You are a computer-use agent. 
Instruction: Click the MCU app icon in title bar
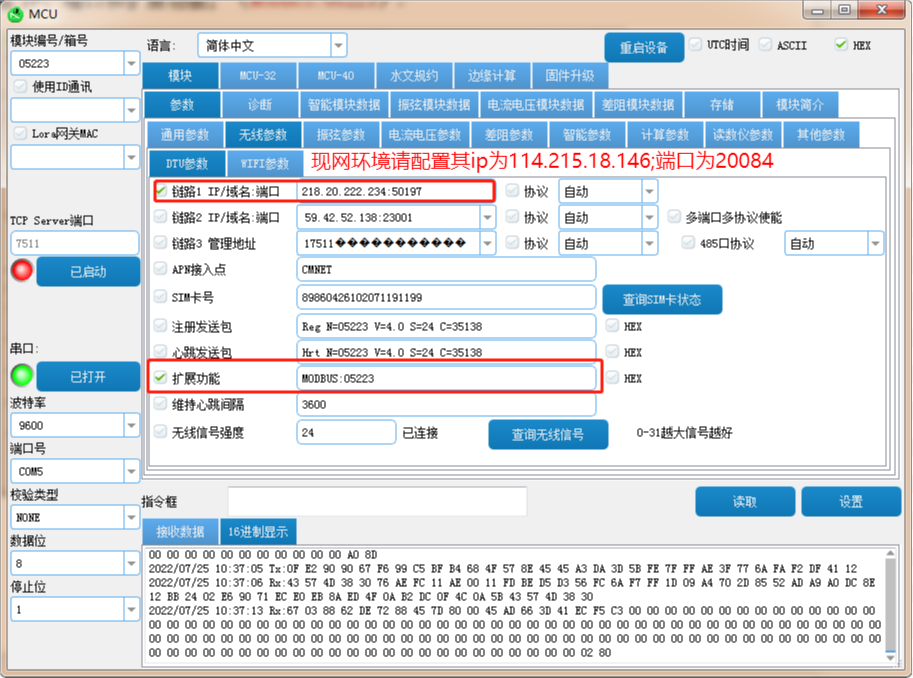(x=16, y=13)
